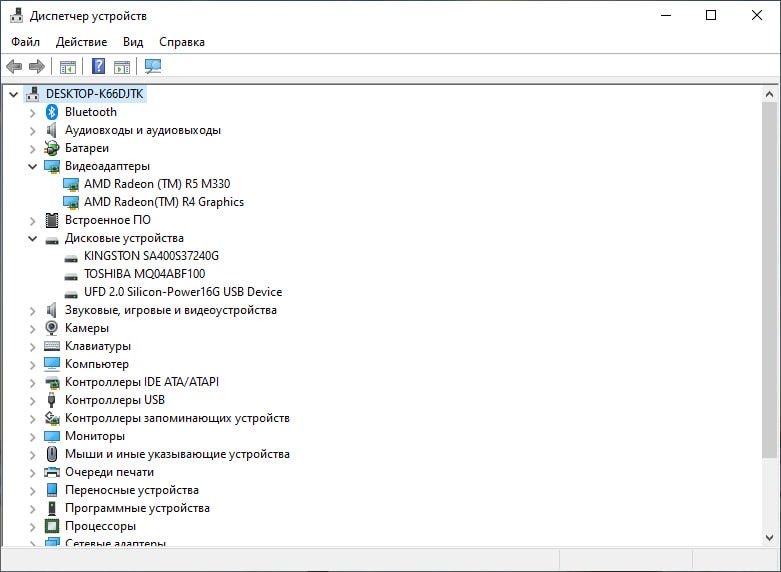Click the Процессоры chip icon
Image resolution: width=781 pixels, height=572 pixels.
52,526
